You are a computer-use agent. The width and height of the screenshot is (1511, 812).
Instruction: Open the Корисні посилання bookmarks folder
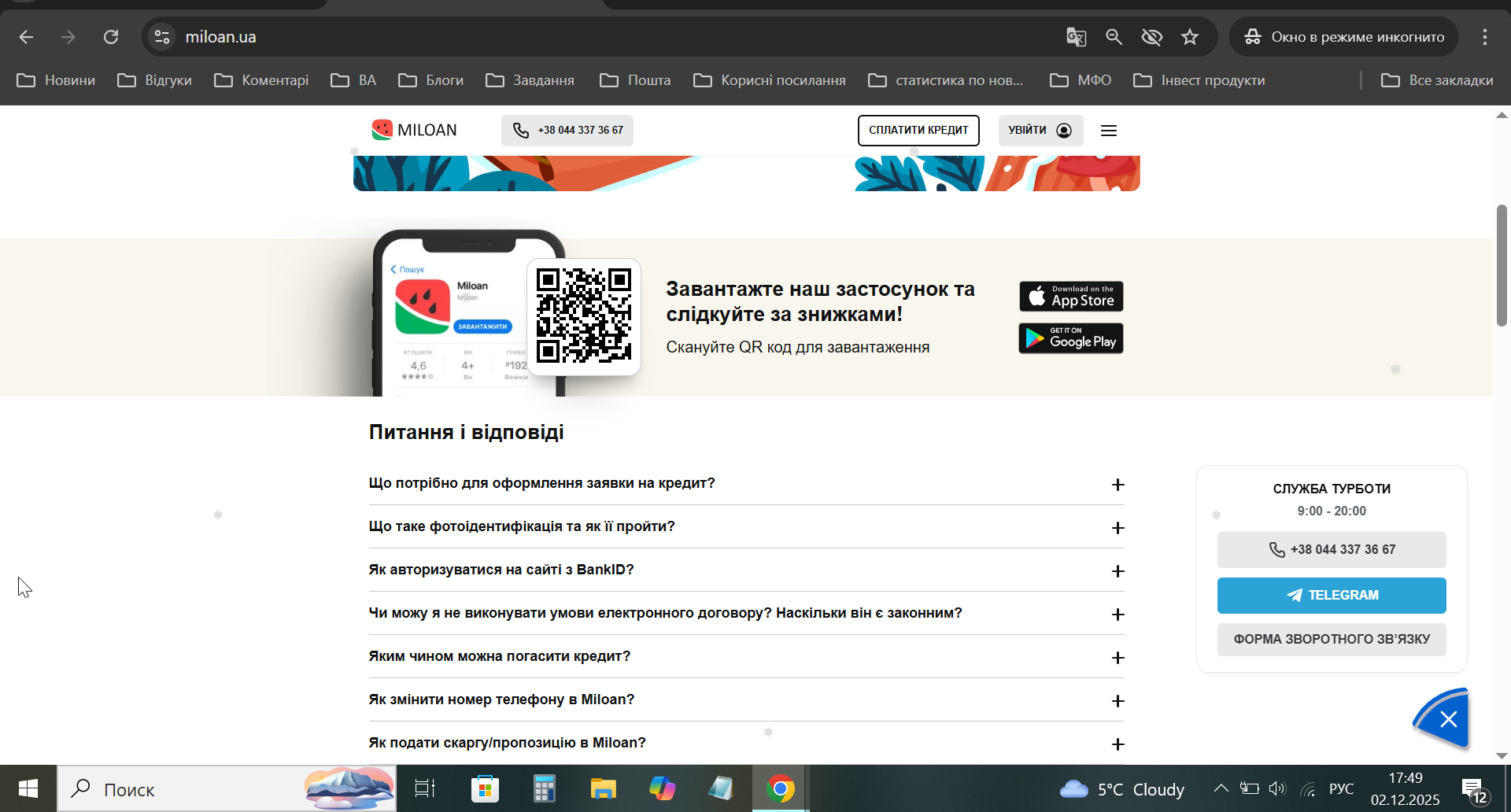tap(770, 80)
